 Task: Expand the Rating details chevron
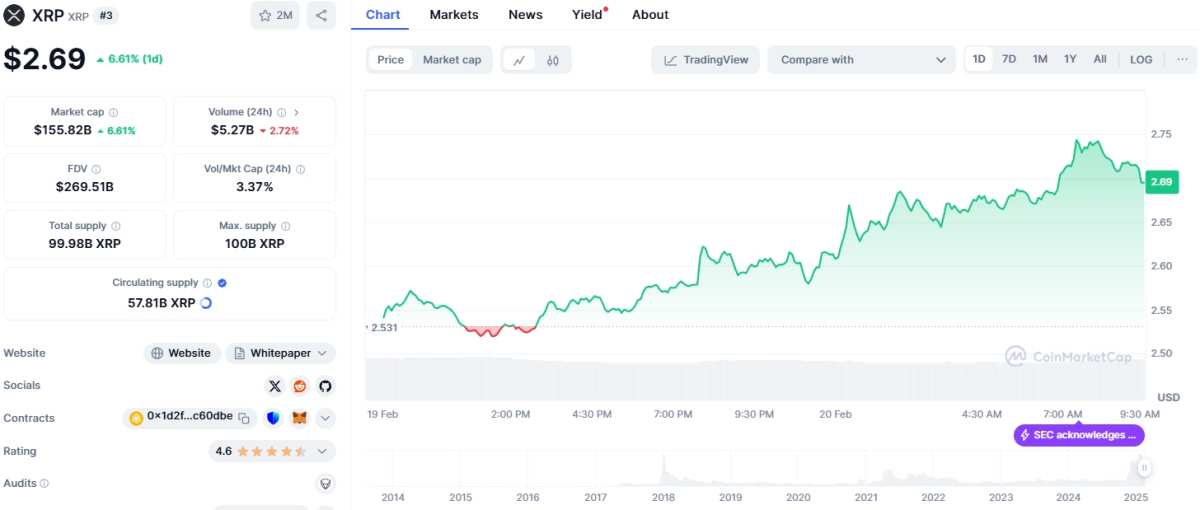(321, 451)
